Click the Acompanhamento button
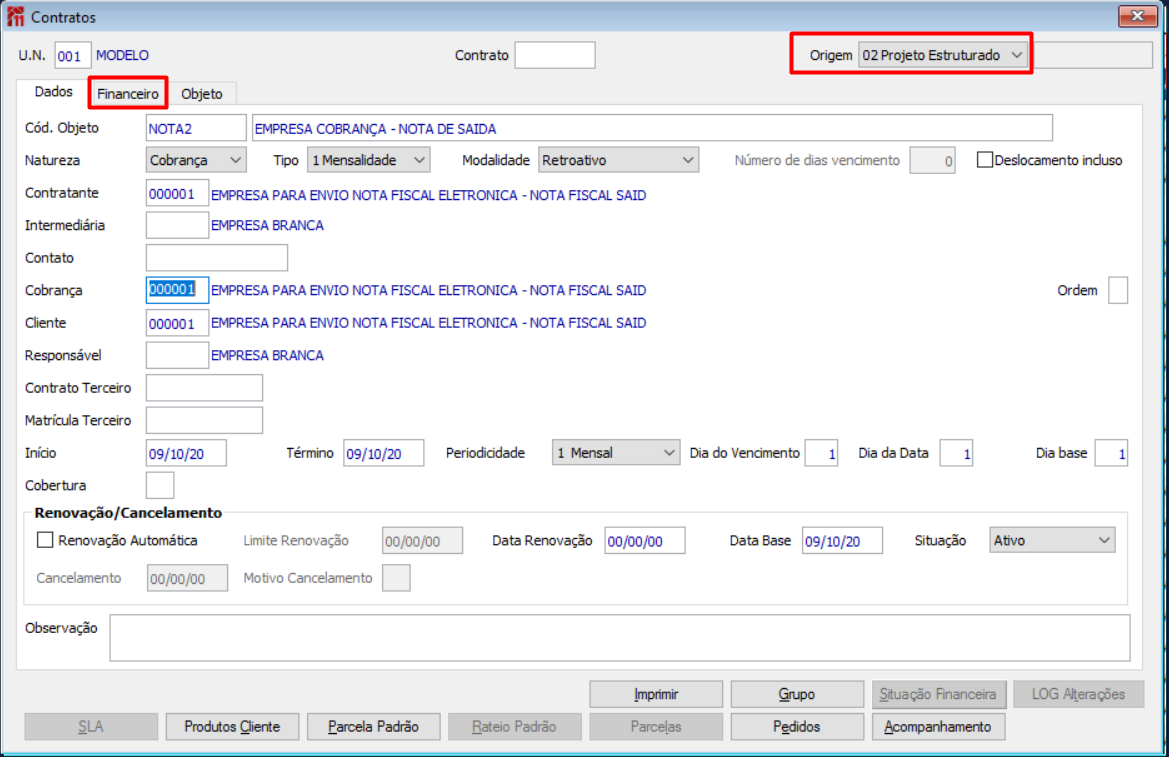 [x=939, y=726]
